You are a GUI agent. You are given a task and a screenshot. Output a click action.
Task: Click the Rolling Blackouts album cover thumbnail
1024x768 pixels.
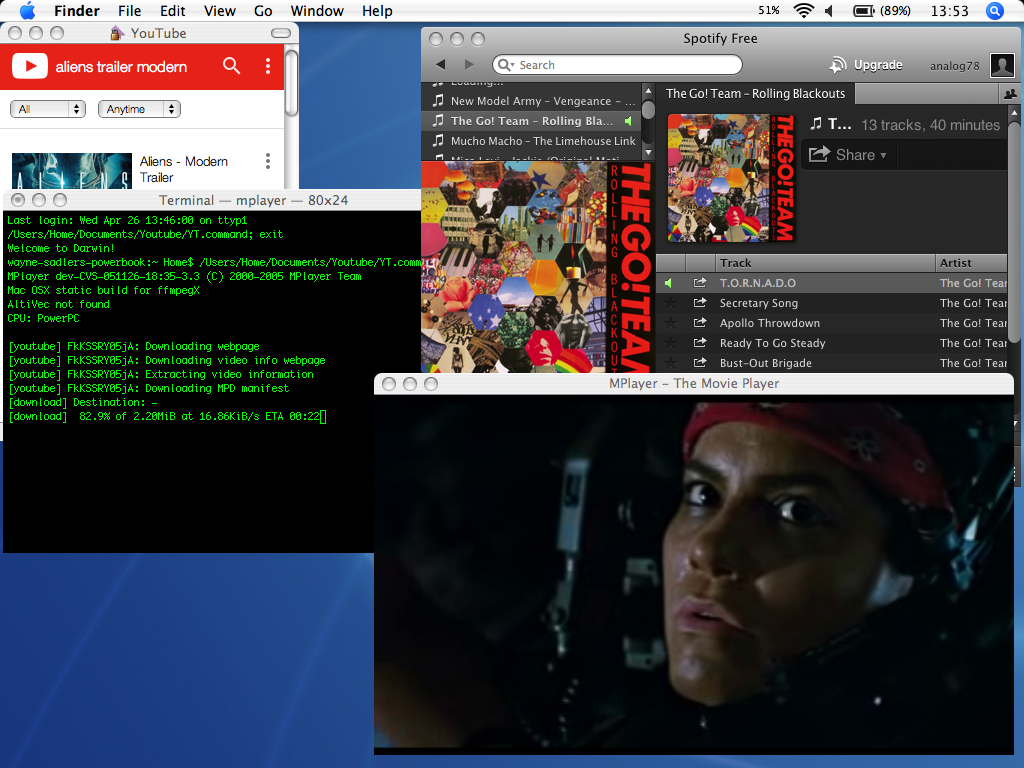coord(731,178)
